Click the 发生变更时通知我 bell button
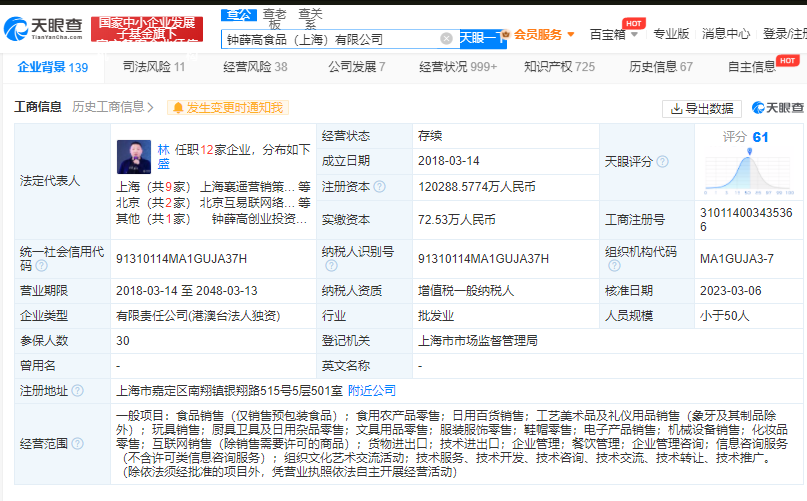 228,108
